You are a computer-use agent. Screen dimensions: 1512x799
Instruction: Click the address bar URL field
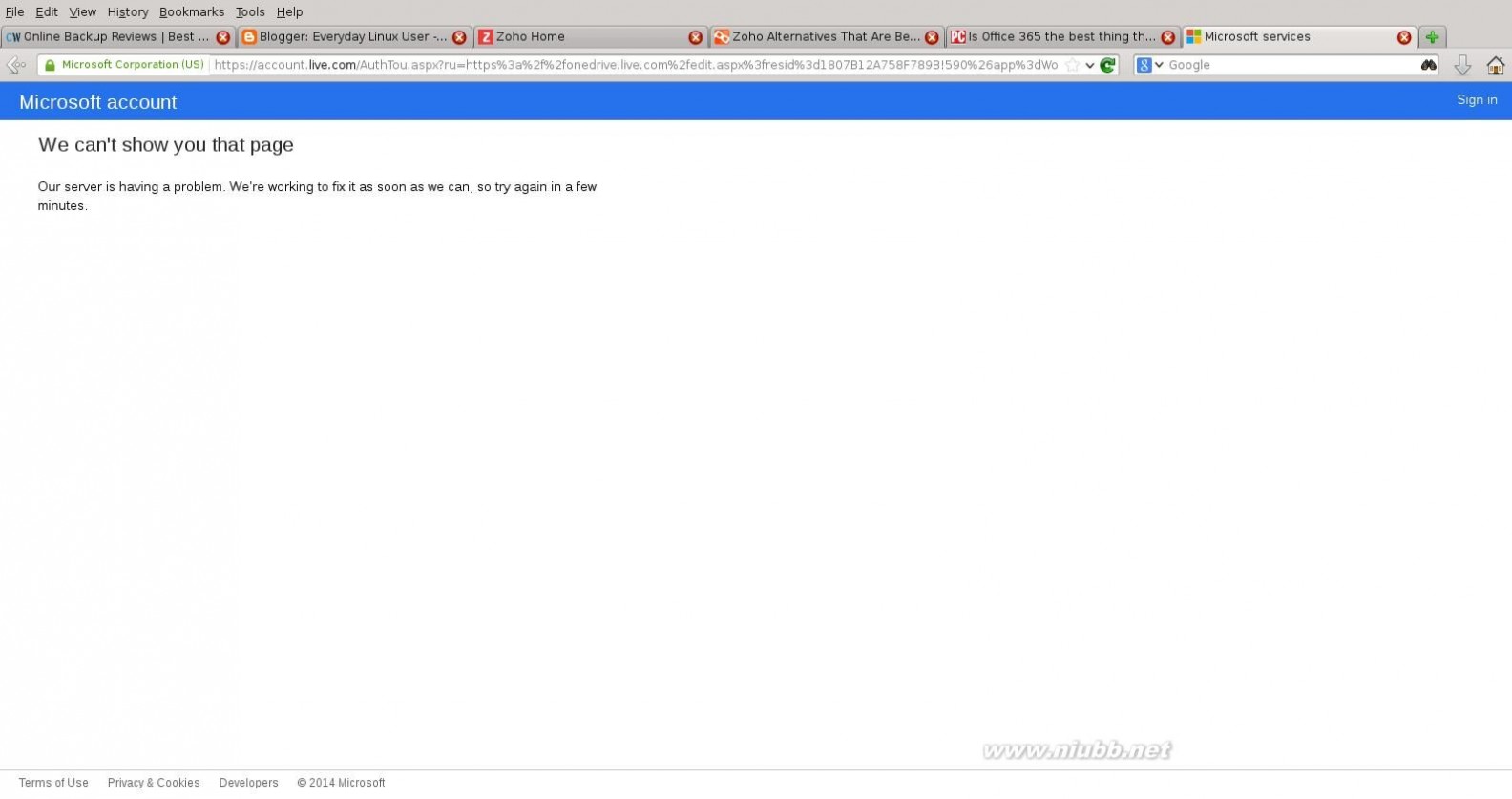(x=635, y=65)
